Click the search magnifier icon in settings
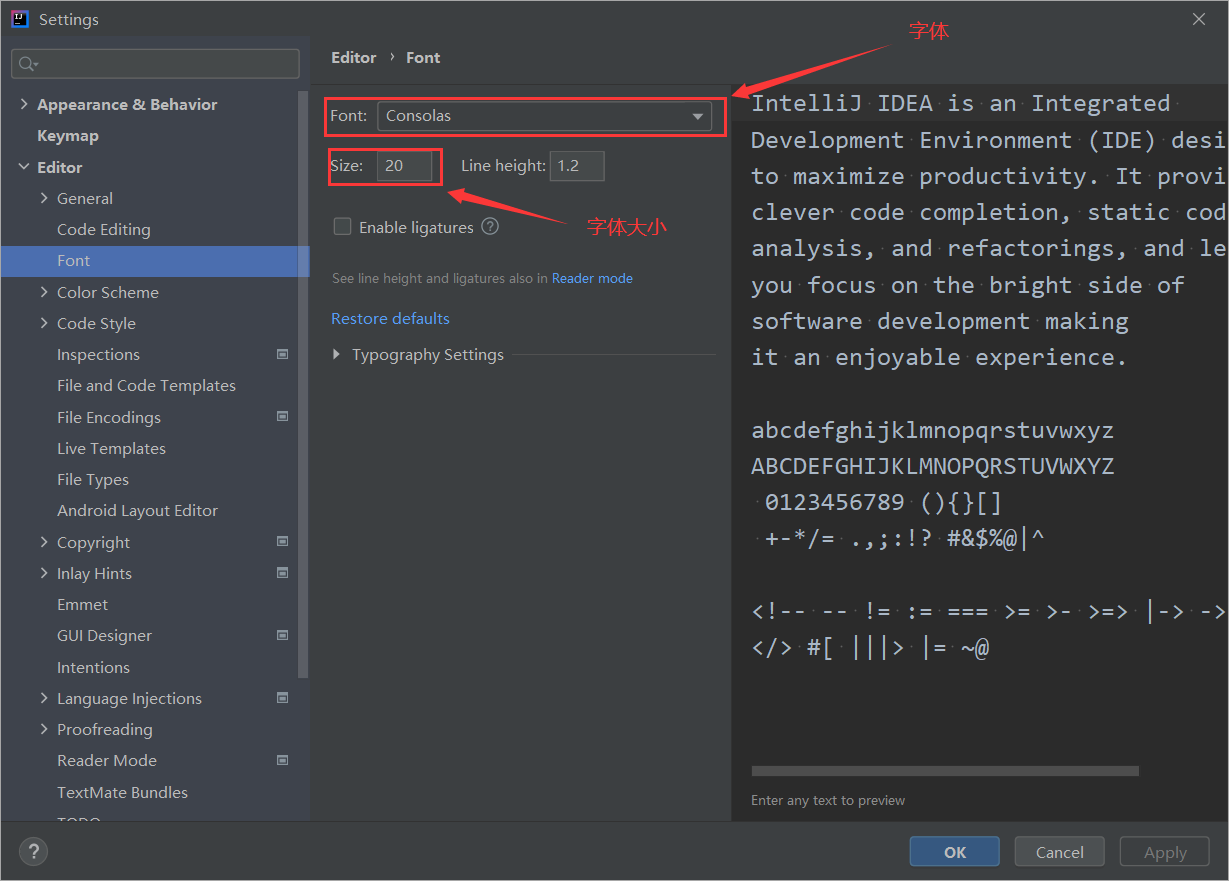Image resolution: width=1229 pixels, height=881 pixels. (x=27, y=64)
